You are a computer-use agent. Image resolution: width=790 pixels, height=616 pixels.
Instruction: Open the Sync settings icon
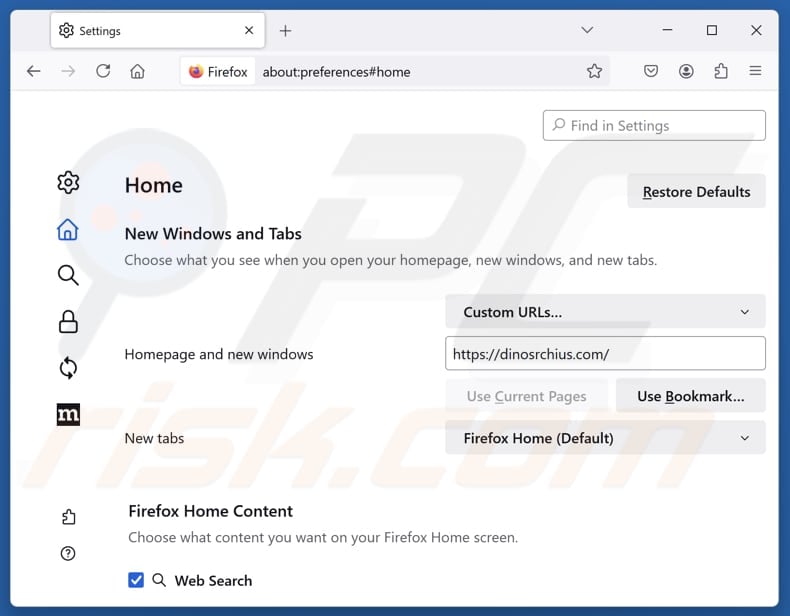click(68, 368)
